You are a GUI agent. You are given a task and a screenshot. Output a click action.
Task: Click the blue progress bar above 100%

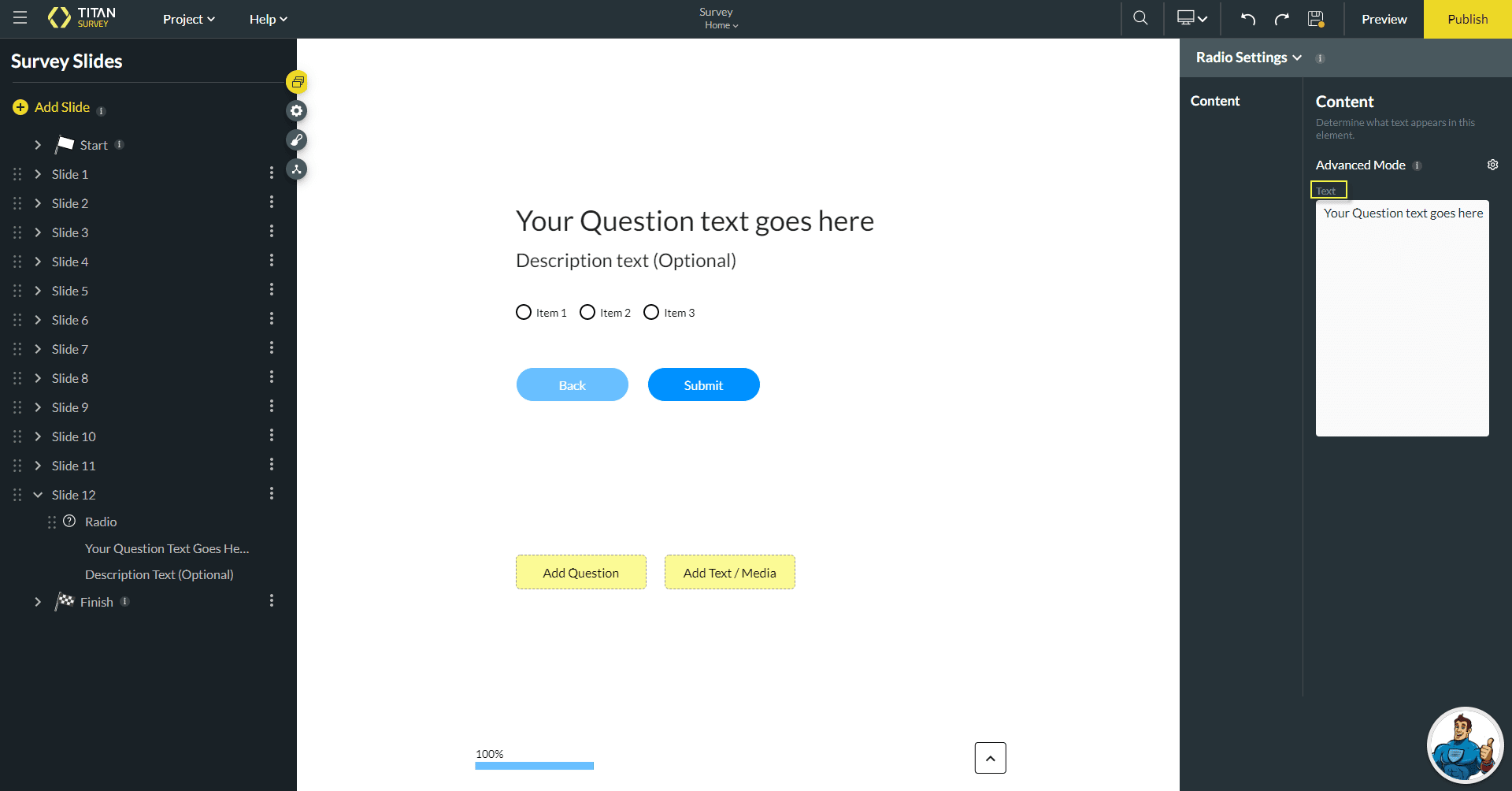coord(534,765)
